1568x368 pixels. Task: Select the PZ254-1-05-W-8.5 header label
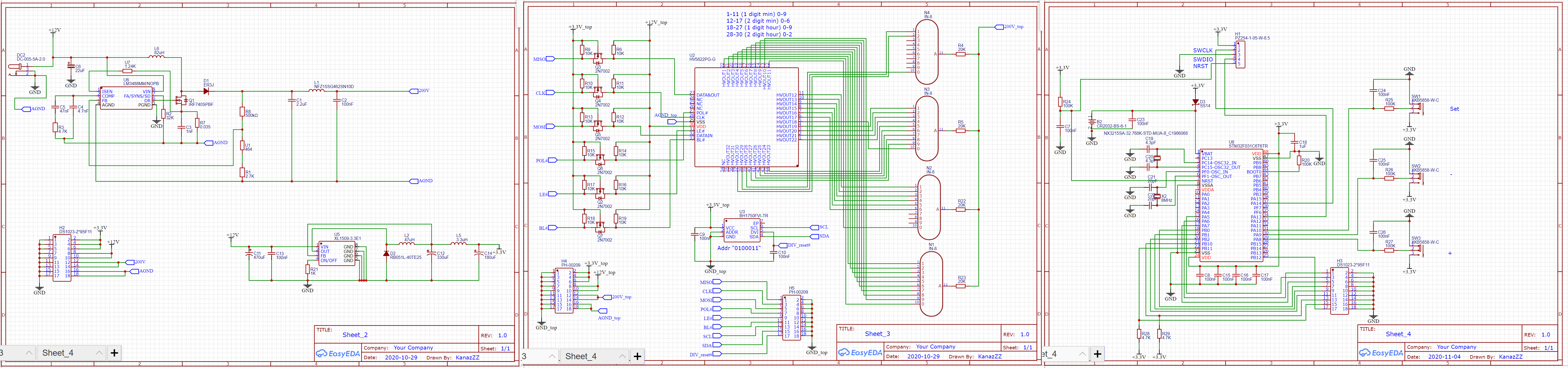1252,38
